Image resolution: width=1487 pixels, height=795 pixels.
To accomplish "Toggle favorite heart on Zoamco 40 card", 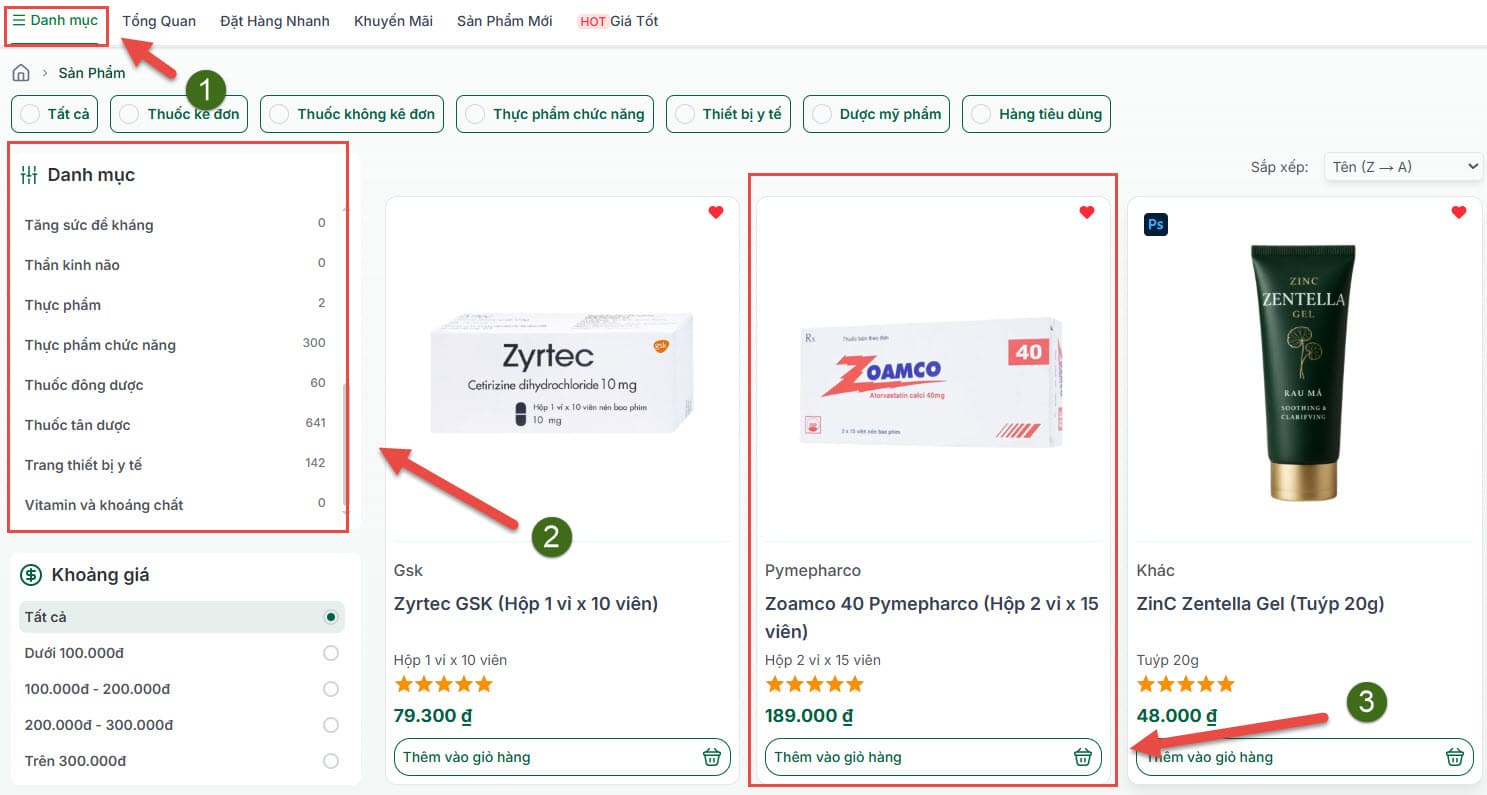I will [x=1087, y=212].
